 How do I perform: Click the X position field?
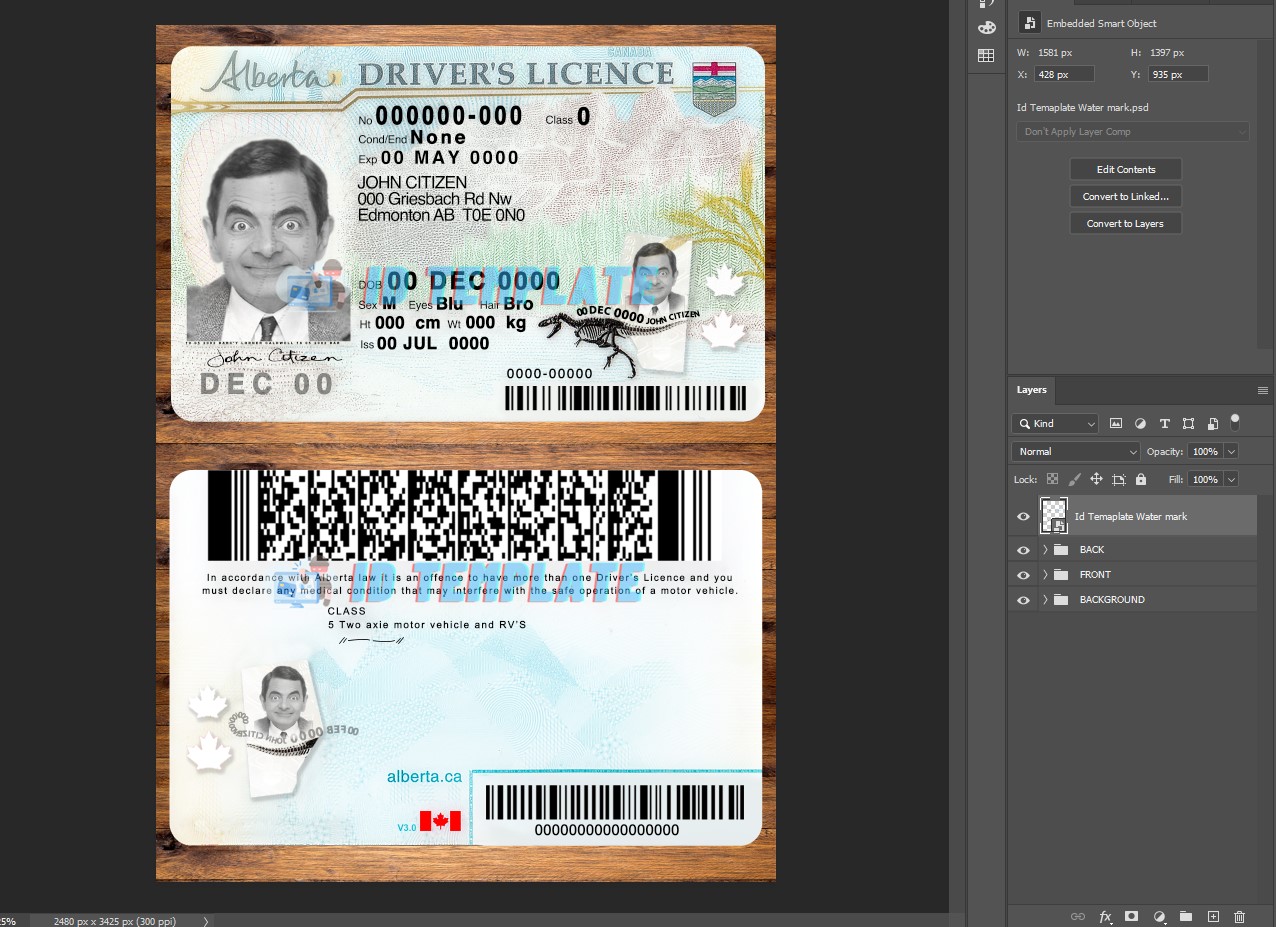[x=1065, y=75]
